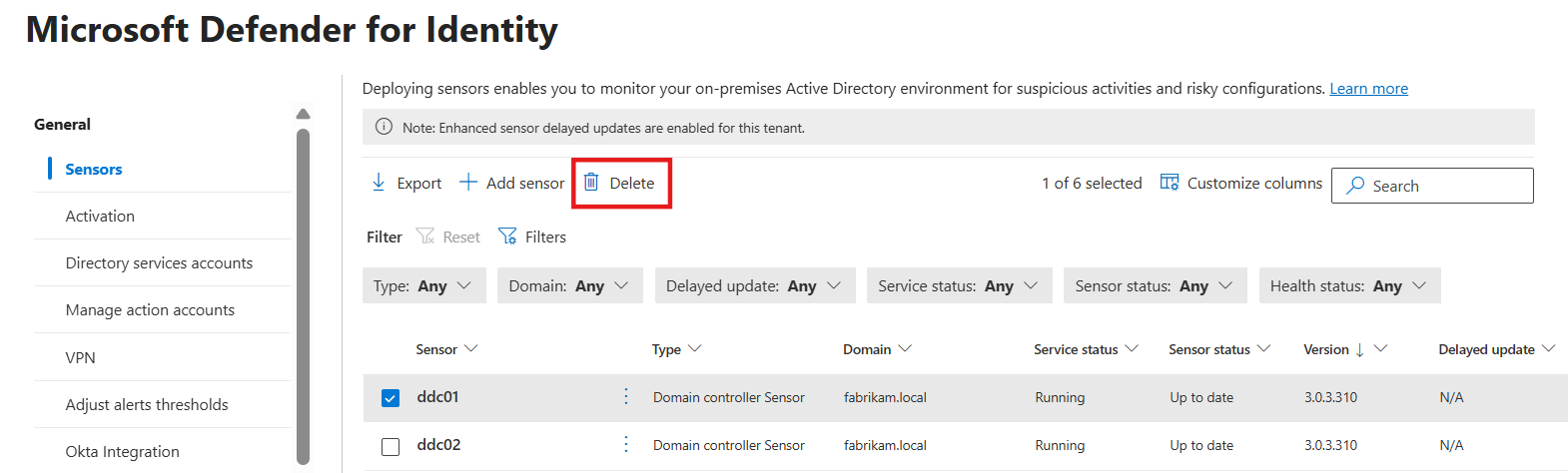The width and height of the screenshot is (1568, 473).
Task: Open the ddc01 sensor details
Action: (438, 397)
